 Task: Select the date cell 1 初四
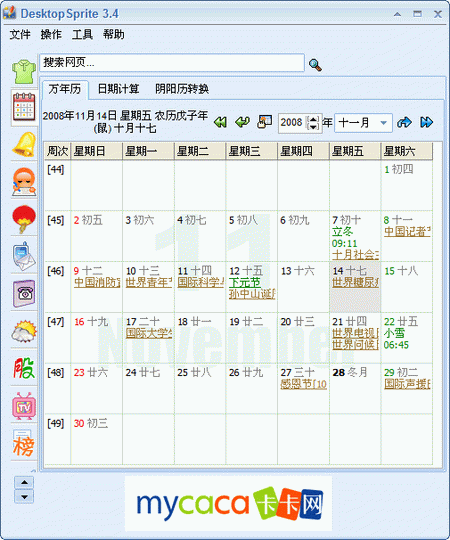(x=407, y=185)
